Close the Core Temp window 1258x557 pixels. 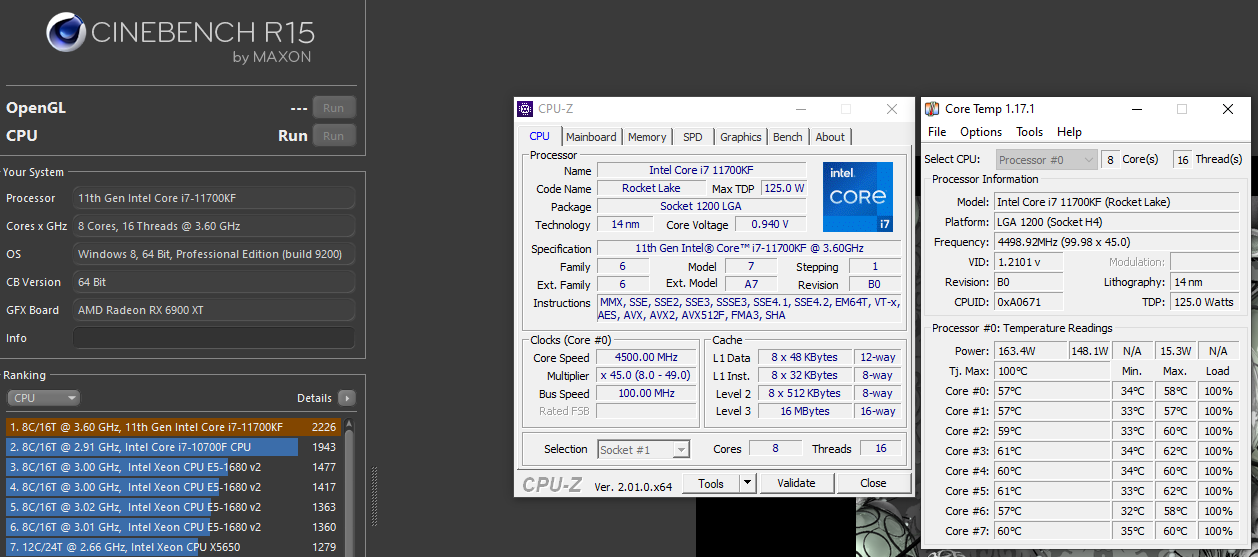[1228, 109]
